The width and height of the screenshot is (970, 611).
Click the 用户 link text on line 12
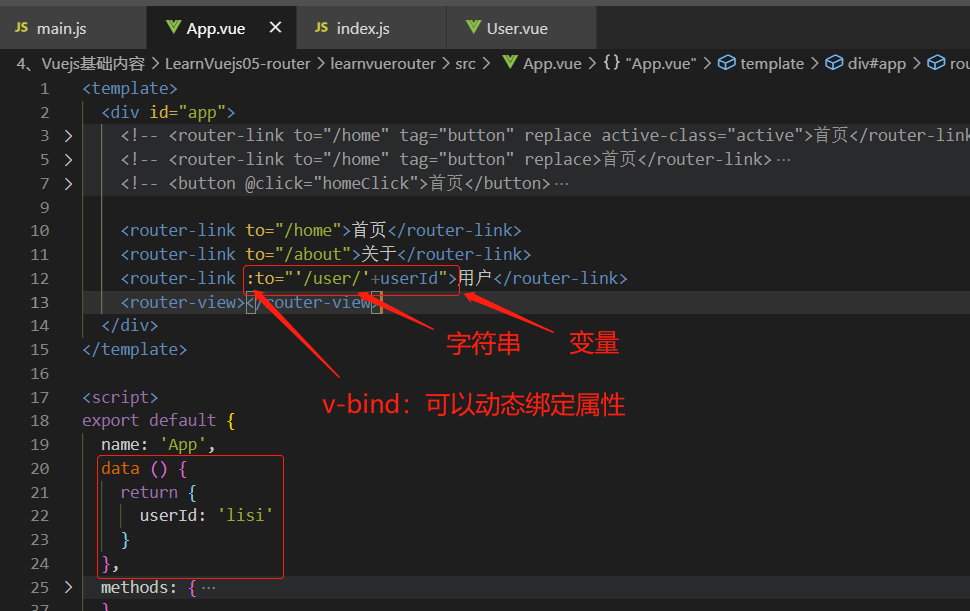pyautogui.click(x=474, y=278)
